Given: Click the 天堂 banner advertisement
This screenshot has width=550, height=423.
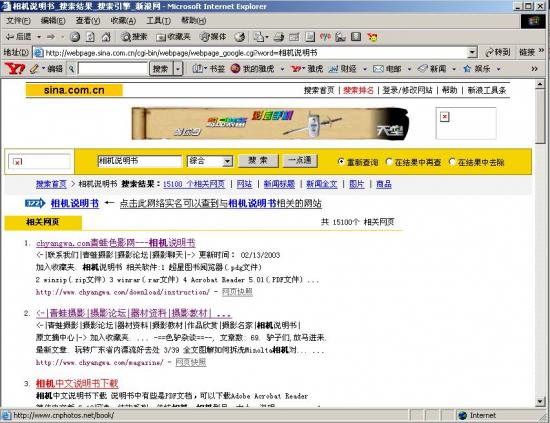Looking at the screenshot, I should click(270, 123).
